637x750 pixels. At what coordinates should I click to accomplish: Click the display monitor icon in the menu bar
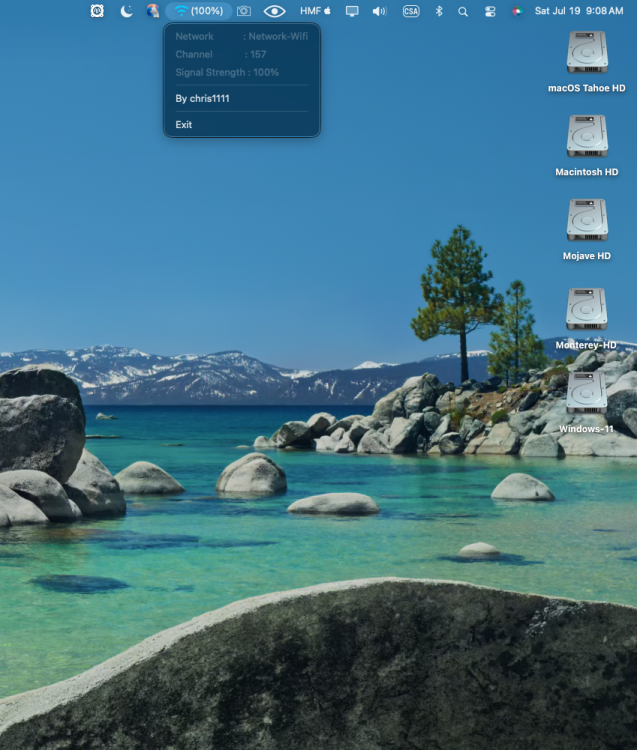tap(352, 11)
